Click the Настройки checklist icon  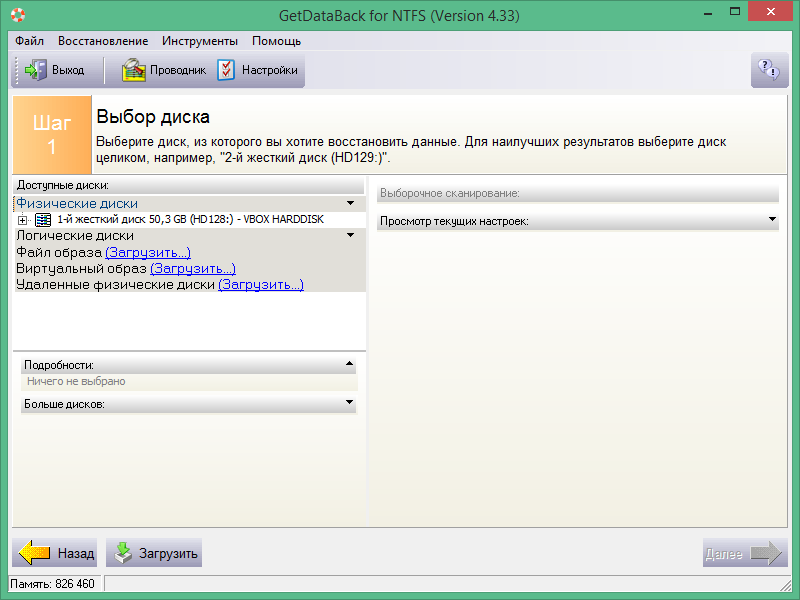click(x=226, y=70)
